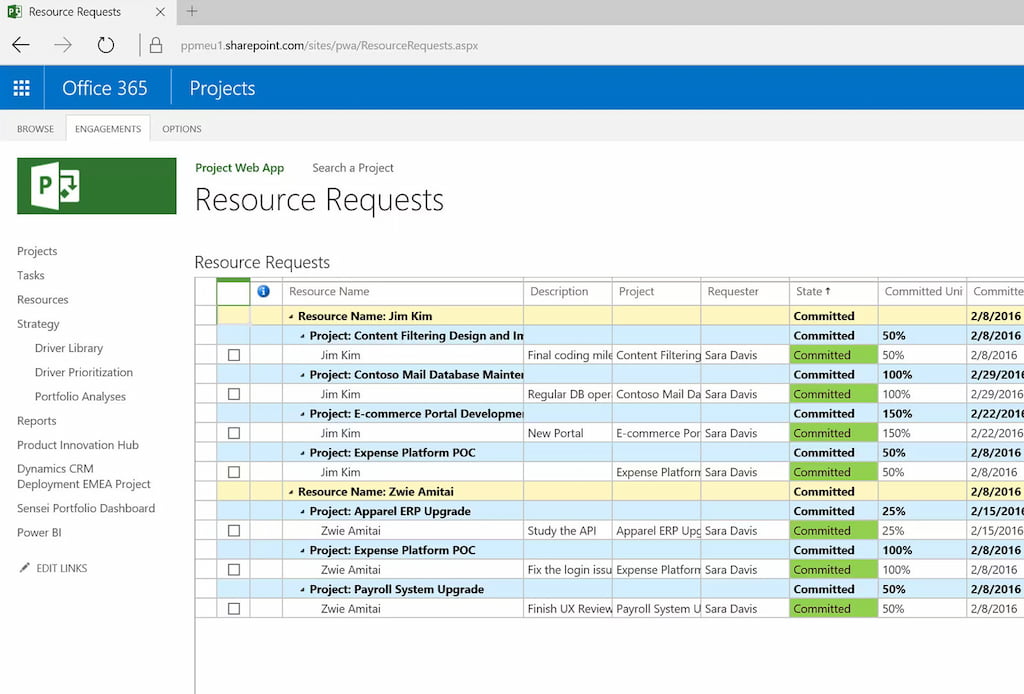
Task: Collapse the Resource Name: Zwie Amitai group
Action: 291,492
